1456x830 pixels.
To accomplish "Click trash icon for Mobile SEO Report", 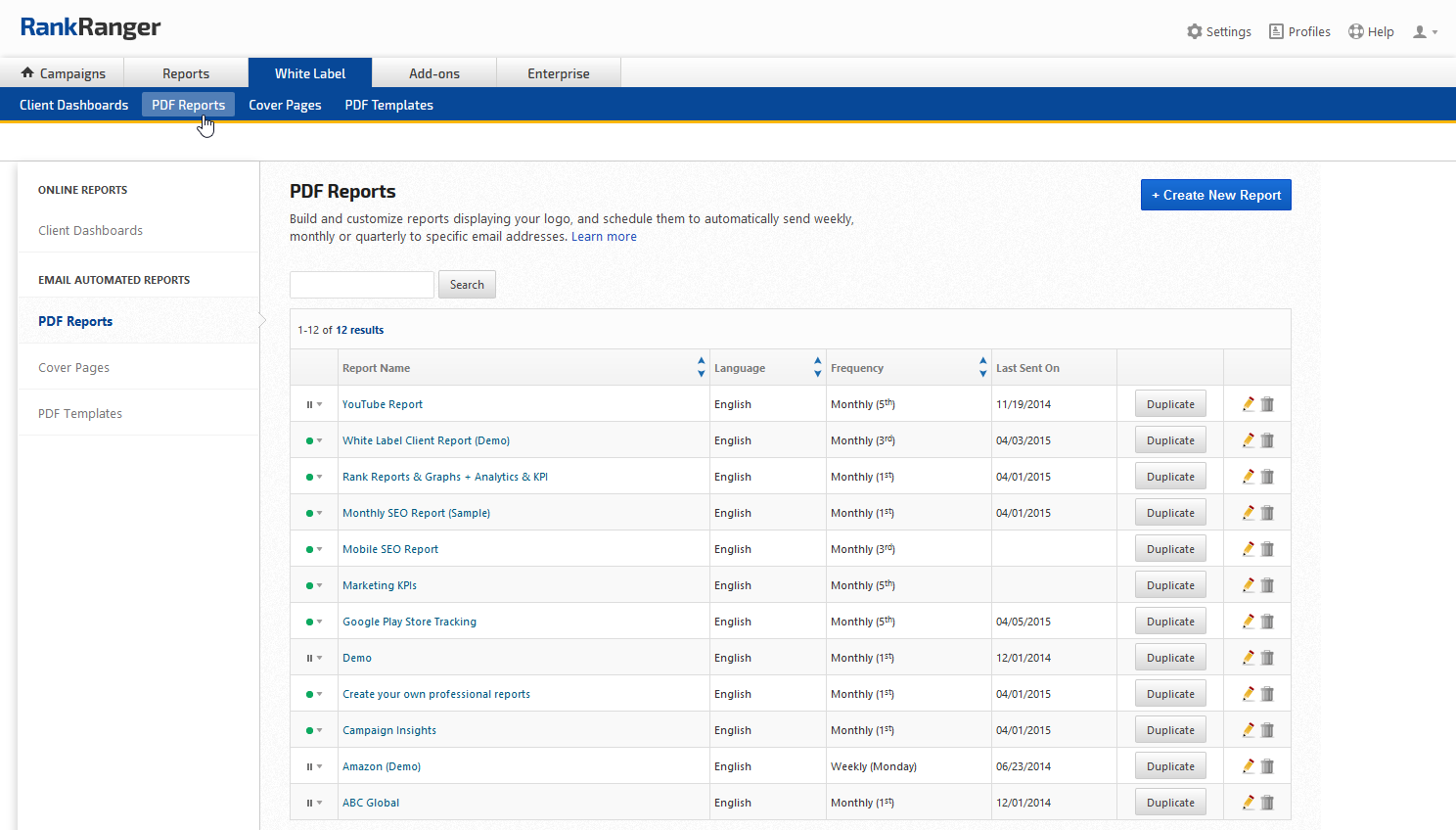I will pyautogui.click(x=1268, y=549).
